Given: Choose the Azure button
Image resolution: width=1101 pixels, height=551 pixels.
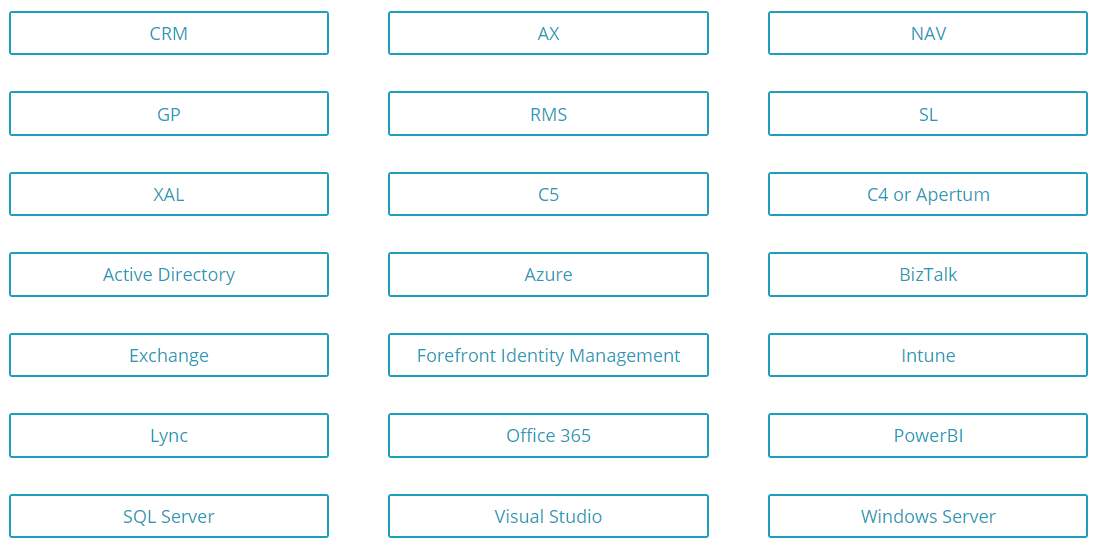Looking at the screenshot, I should (x=548, y=274).
